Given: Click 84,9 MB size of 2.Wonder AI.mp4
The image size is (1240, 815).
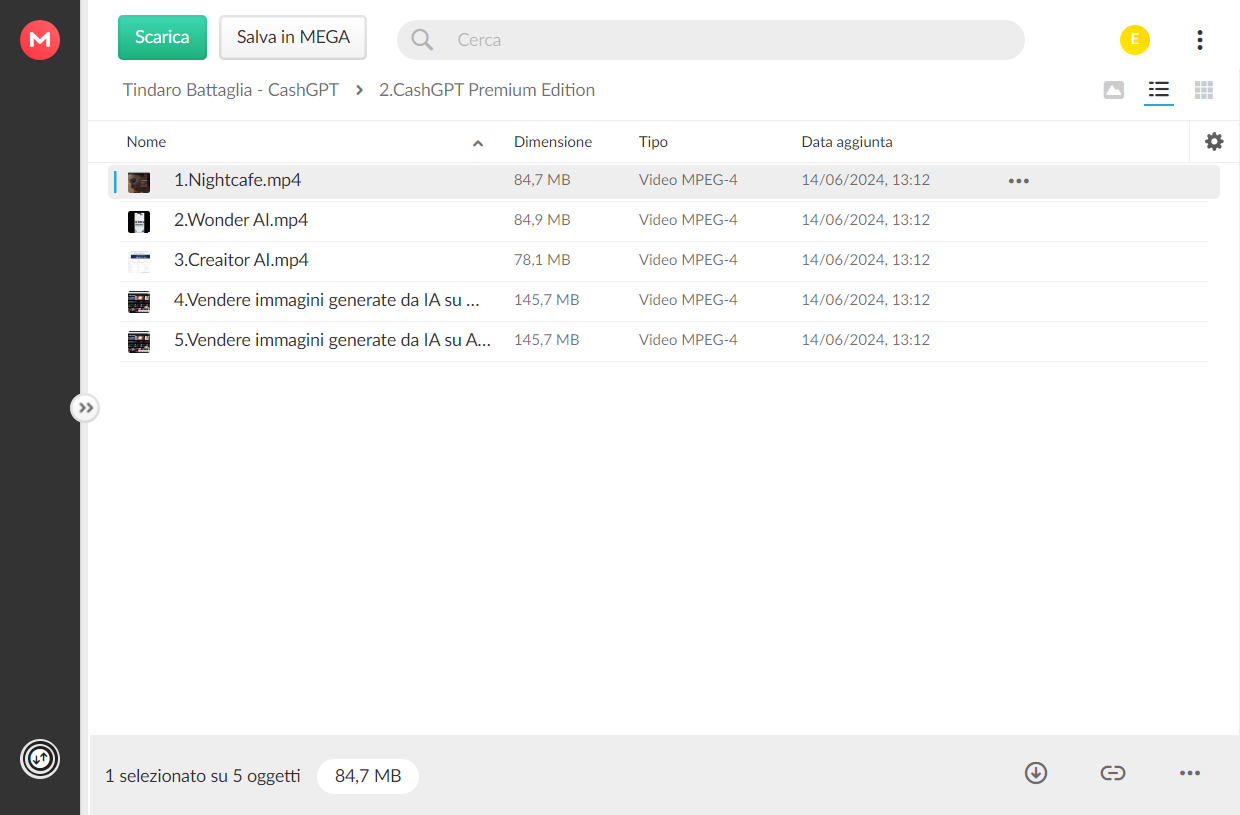Looking at the screenshot, I should pyautogui.click(x=542, y=220).
